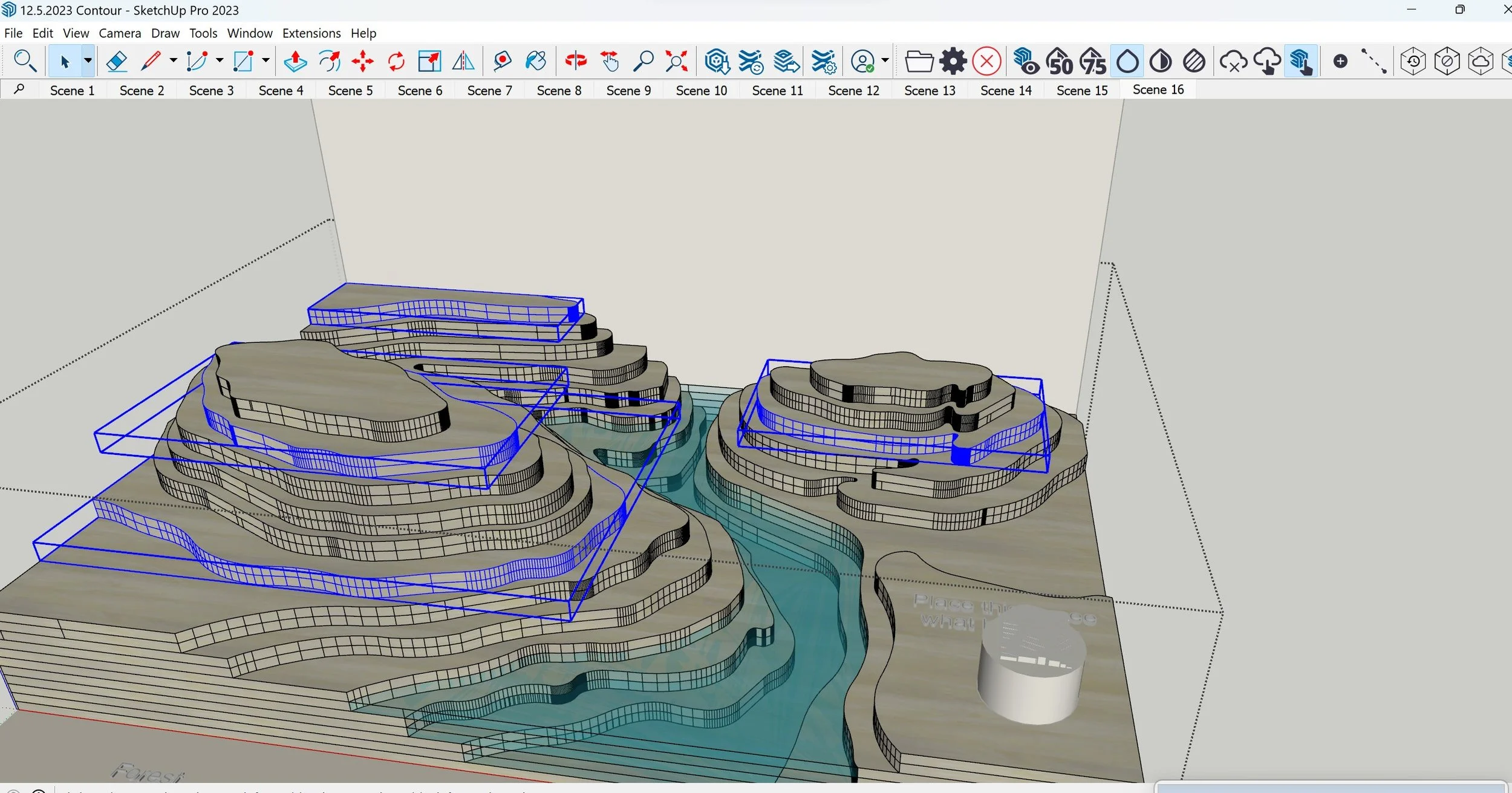Expand the Select tool dropdown arrow
The image size is (1512, 793).
pyautogui.click(x=88, y=60)
